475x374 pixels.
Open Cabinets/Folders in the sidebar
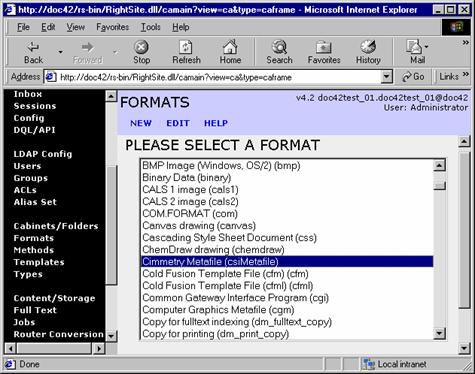click(56, 226)
